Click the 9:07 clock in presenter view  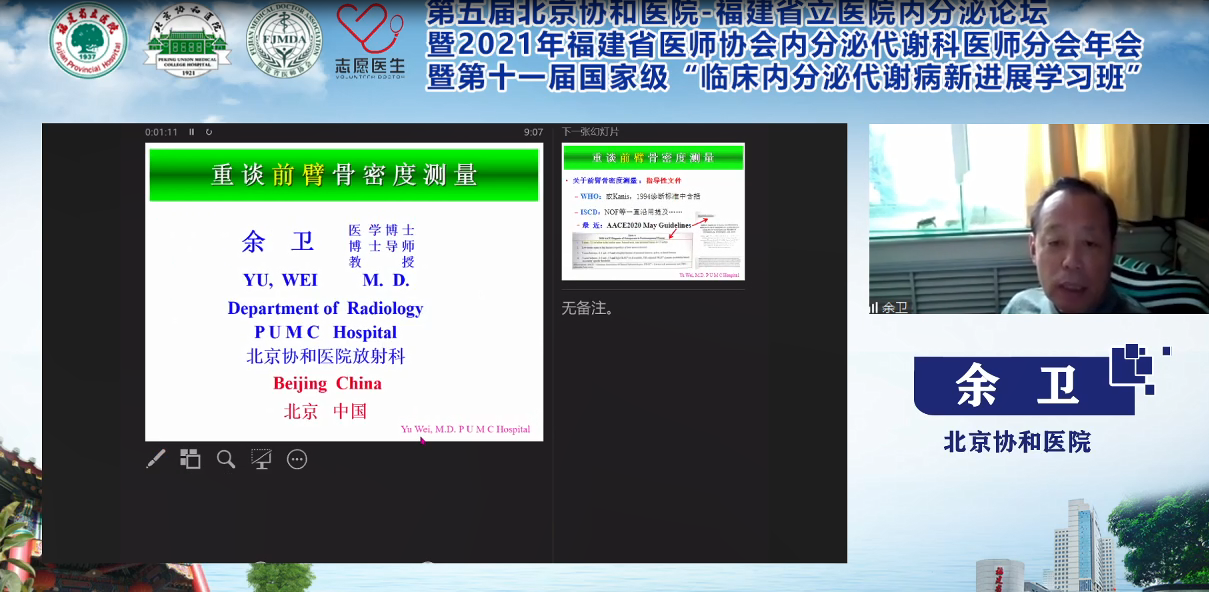tap(533, 132)
